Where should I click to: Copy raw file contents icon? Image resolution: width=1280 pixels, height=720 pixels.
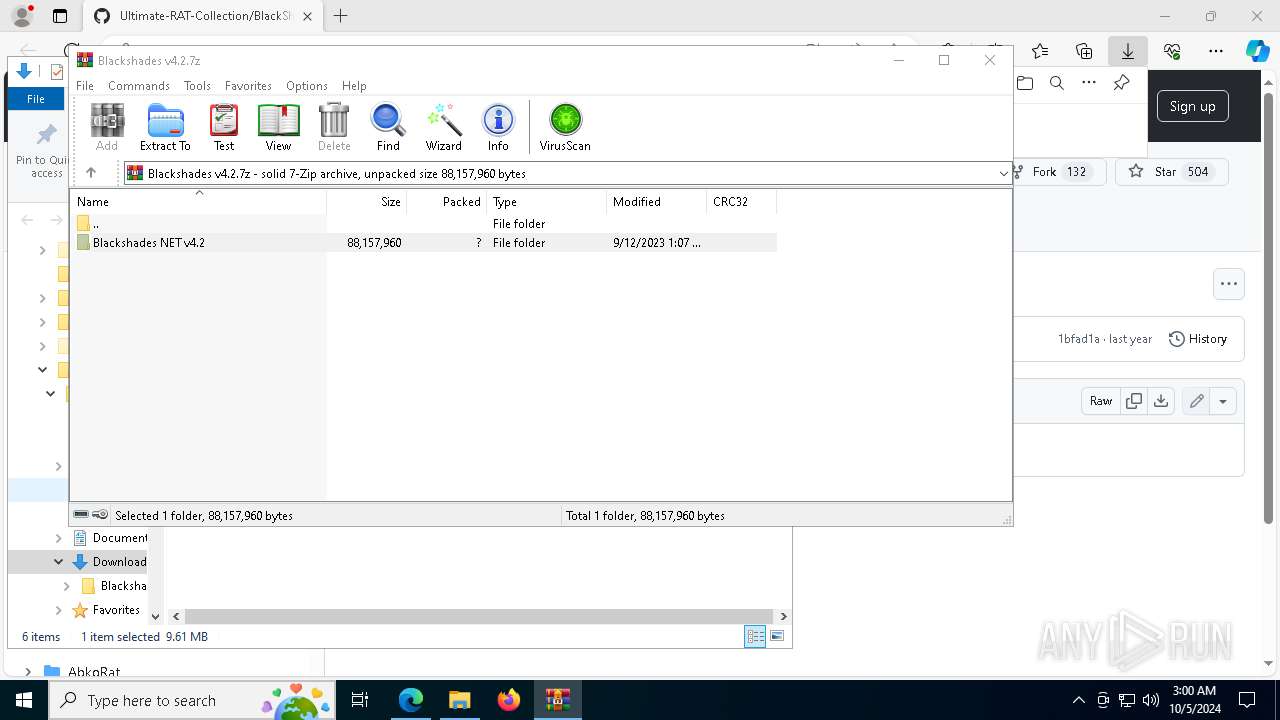pos(1134,401)
